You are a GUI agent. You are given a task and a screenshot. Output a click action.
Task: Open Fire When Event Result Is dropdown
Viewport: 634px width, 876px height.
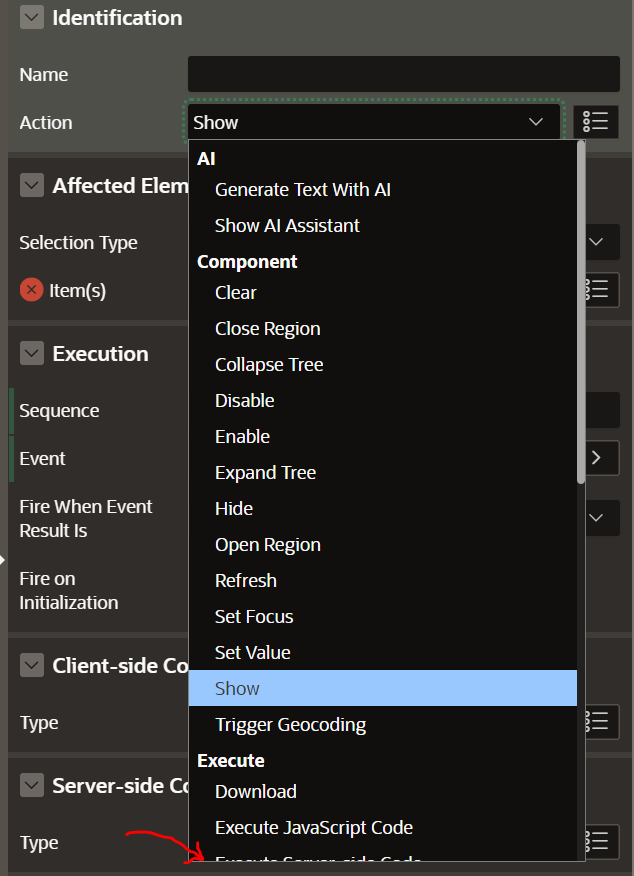(597, 518)
